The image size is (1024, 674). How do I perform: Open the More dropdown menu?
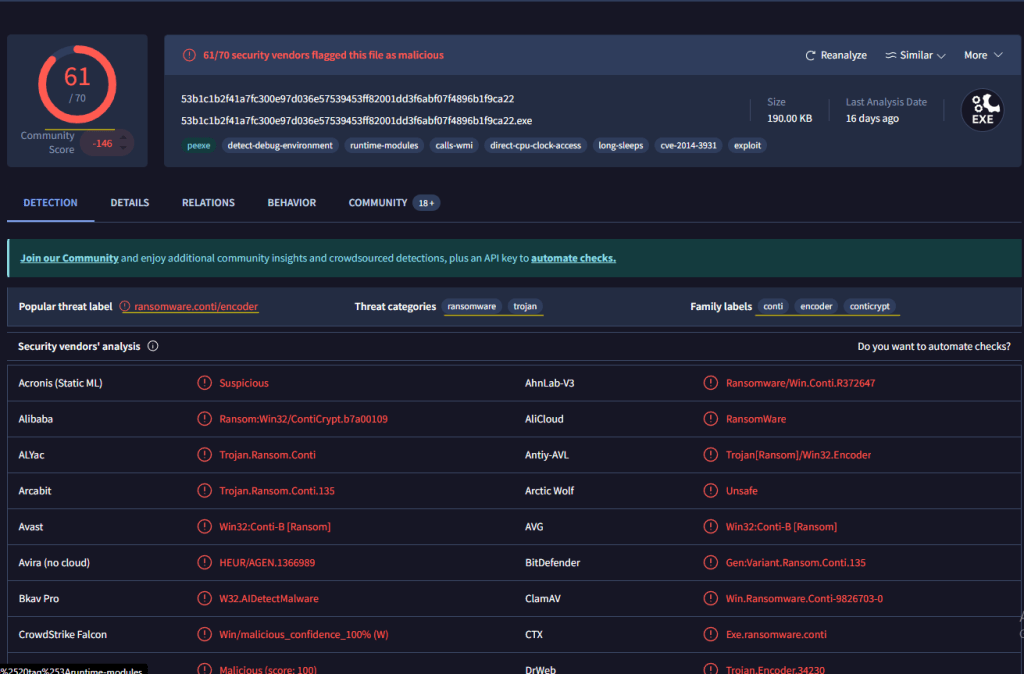[983, 56]
